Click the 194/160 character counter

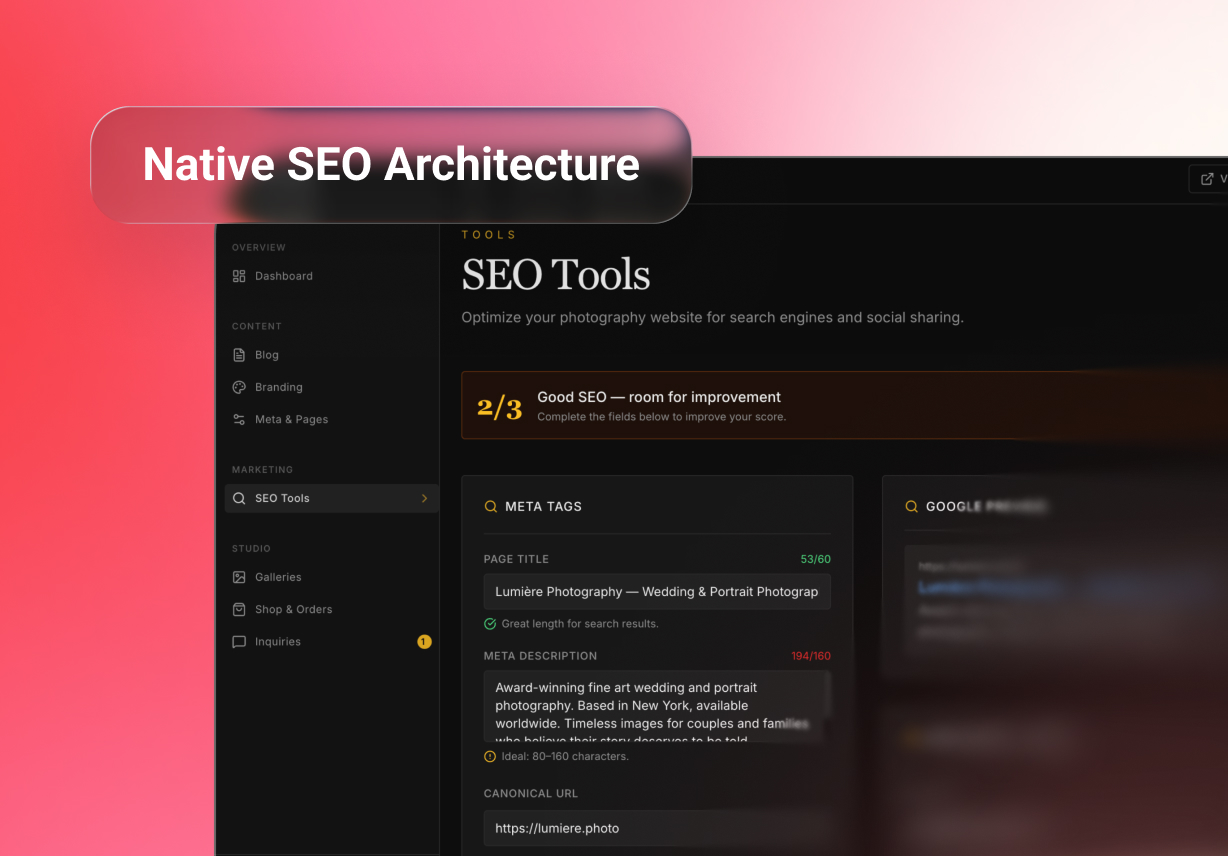tap(811, 656)
